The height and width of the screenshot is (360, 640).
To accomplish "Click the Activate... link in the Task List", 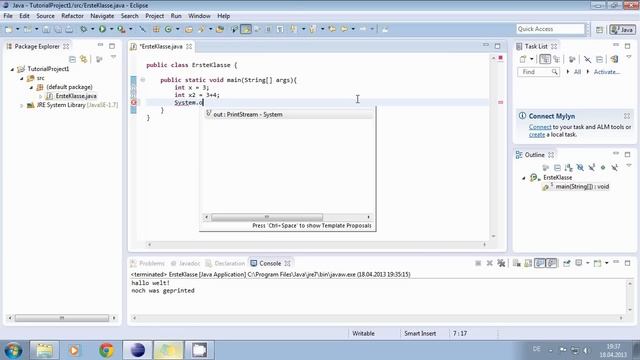I will click(x=607, y=72).
